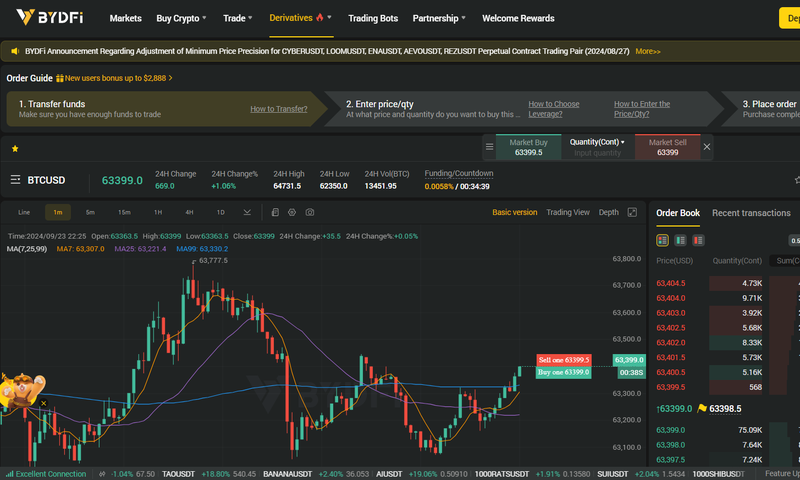The width and height of the screenshot is (800, 480).
Task: Click the announcement megaphone icon
Action: coord(15,51)
